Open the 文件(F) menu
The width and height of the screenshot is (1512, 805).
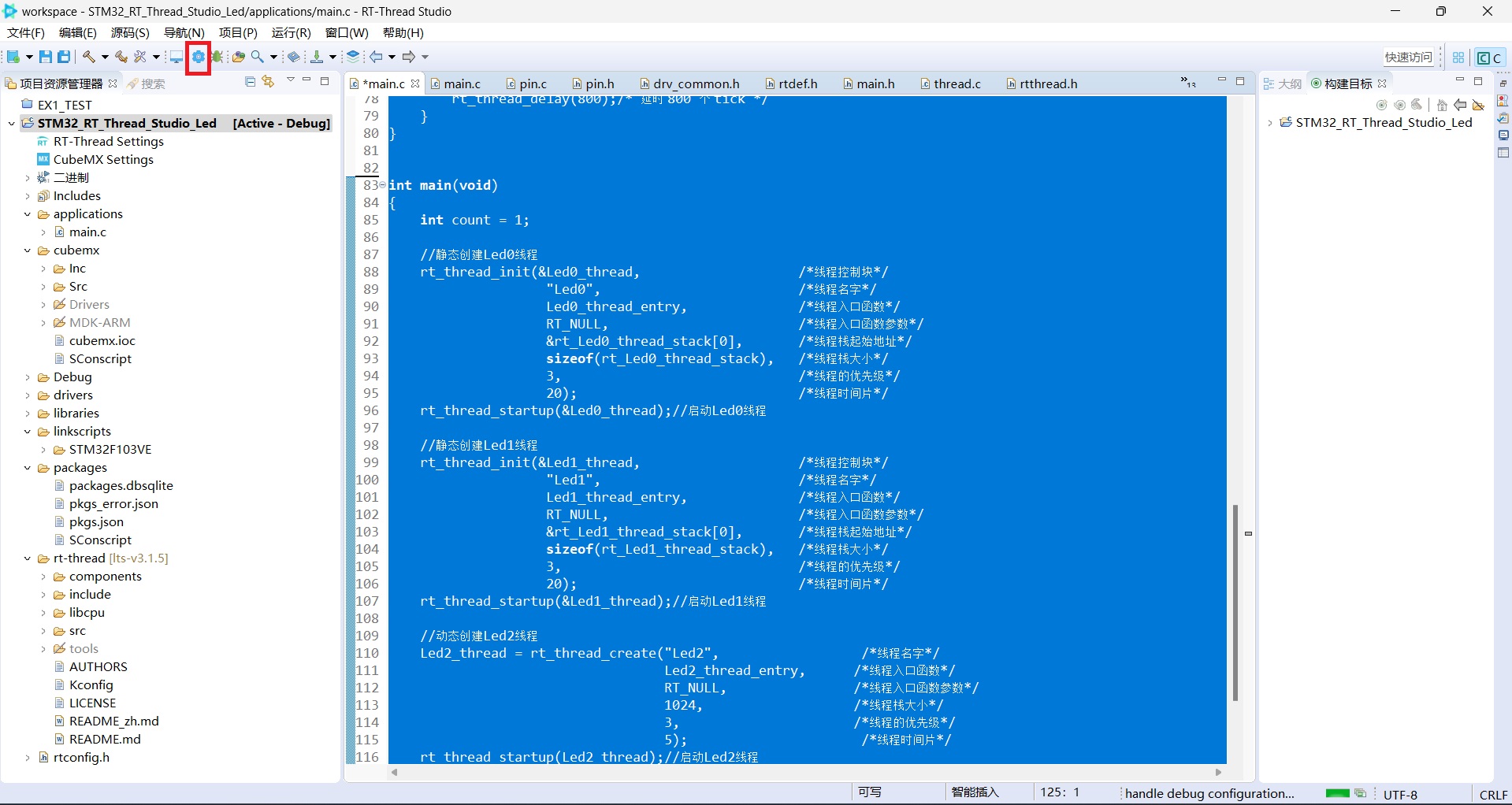[x=25, y=32]
